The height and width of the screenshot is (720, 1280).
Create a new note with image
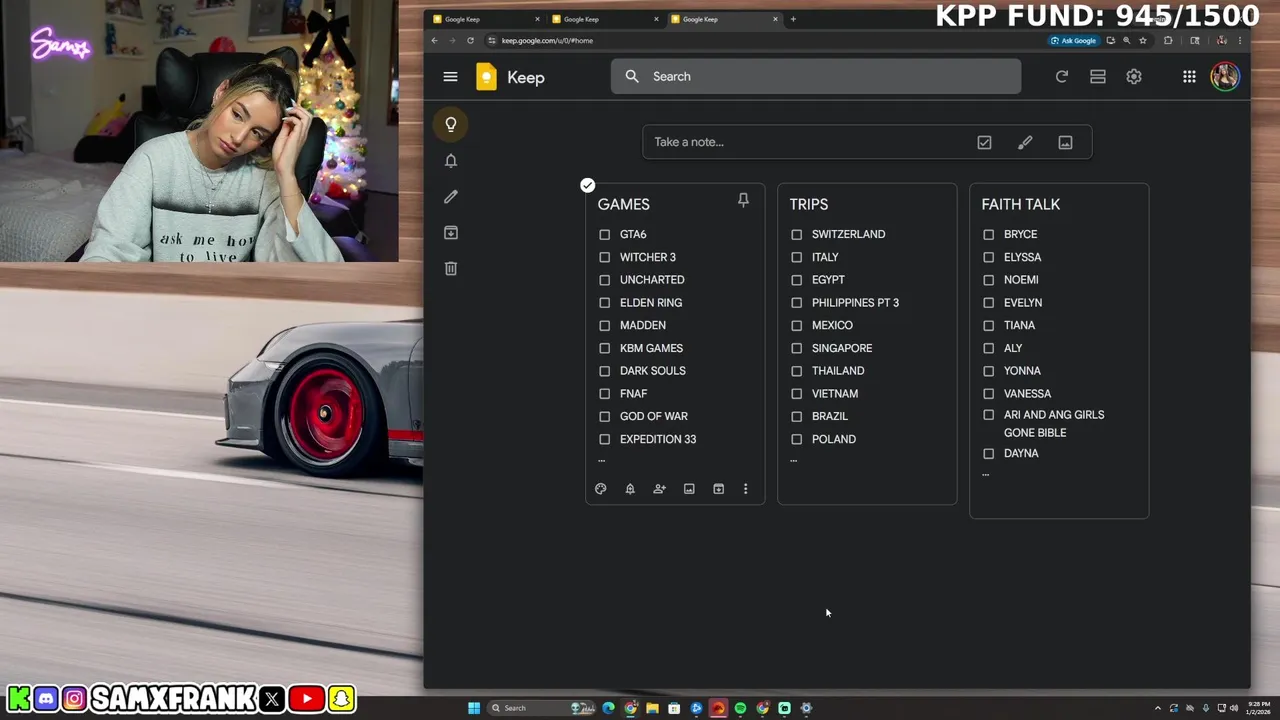pyautogui.click(x=1065, y=143)
